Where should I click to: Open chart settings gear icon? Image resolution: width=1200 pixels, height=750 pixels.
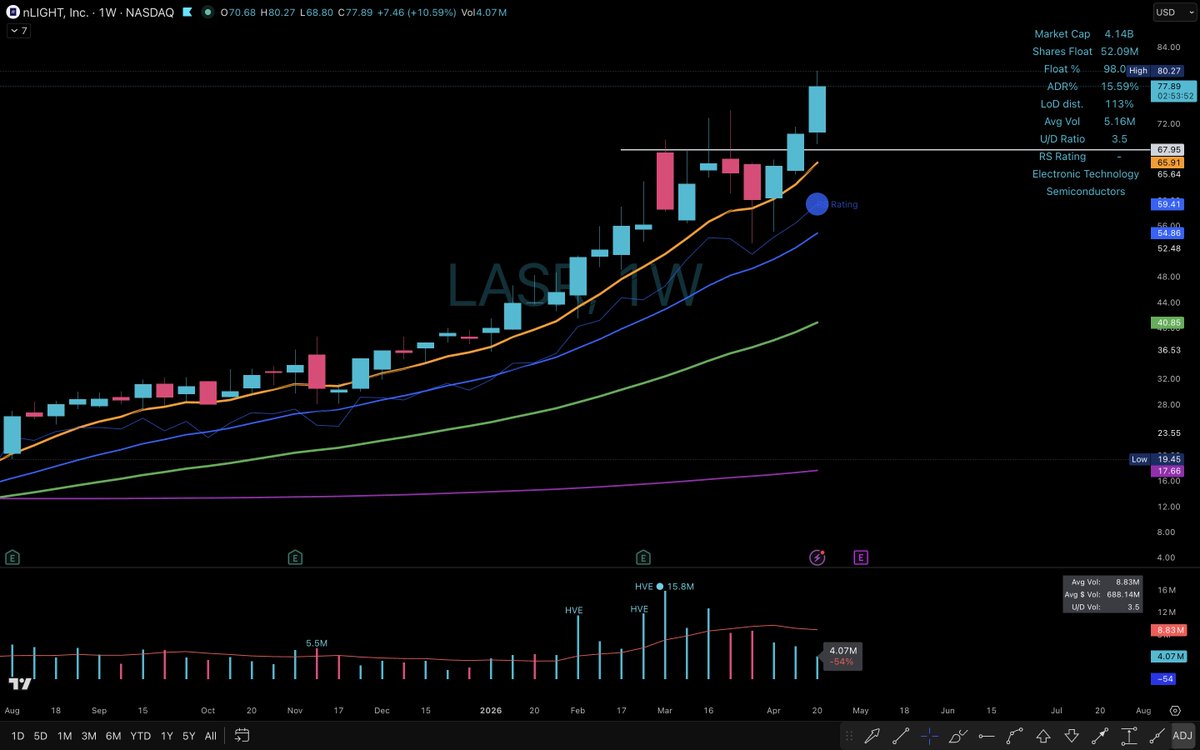[x=1175, y=709]
